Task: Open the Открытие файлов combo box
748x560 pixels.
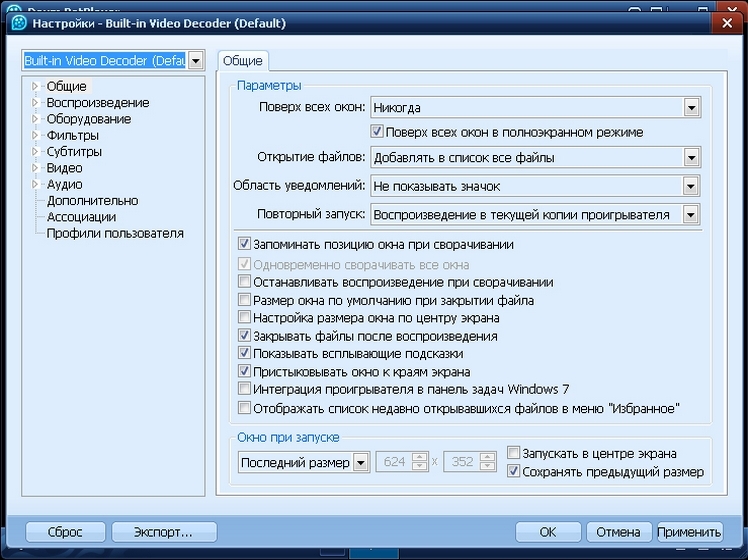Action: click(690, 157)
